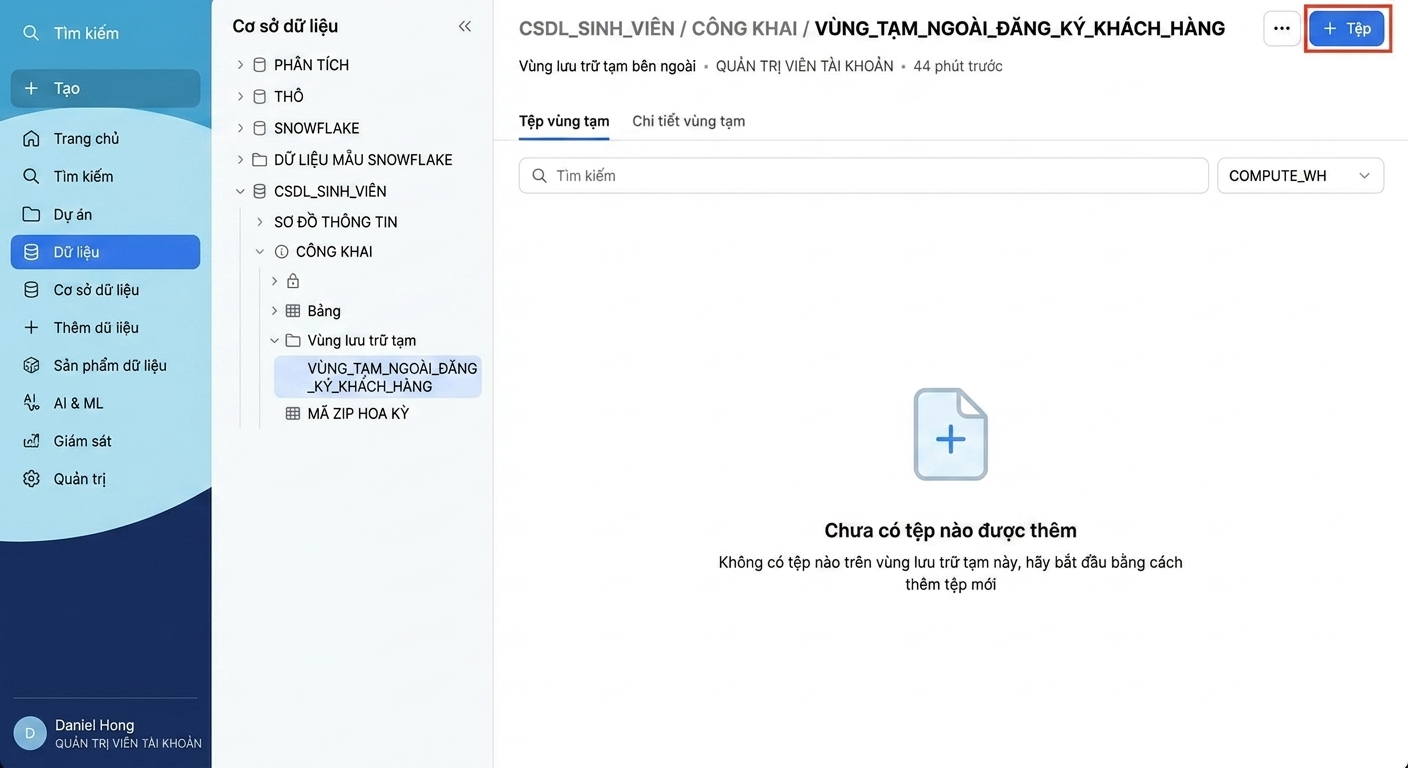Click folder icon of DỮ LIỆU MẪU SNOWFLAKE
The height and width of the screenshot is (768, 1408).
click(x=260, y=160)
